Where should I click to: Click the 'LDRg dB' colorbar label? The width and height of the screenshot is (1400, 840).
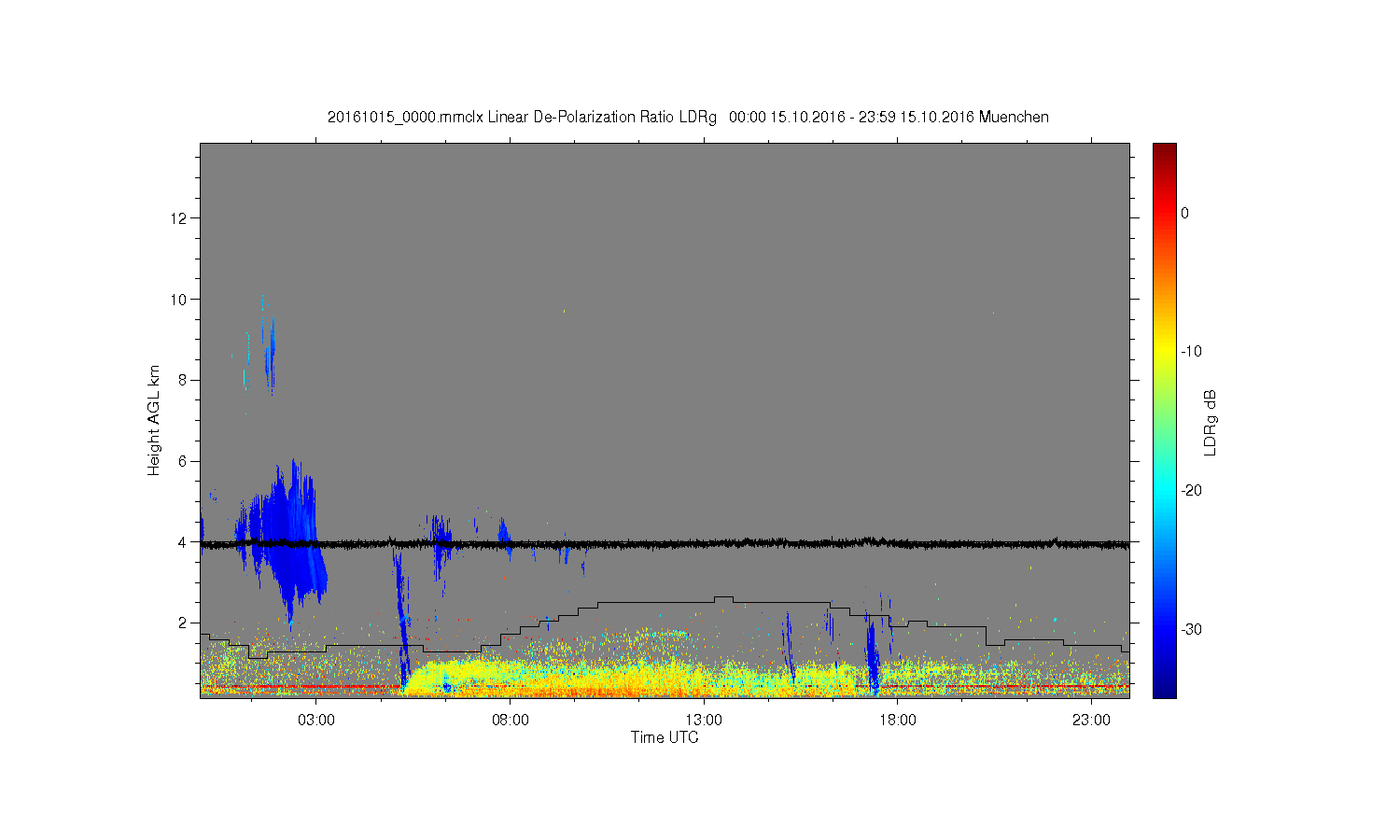(x=1211, y=422)
